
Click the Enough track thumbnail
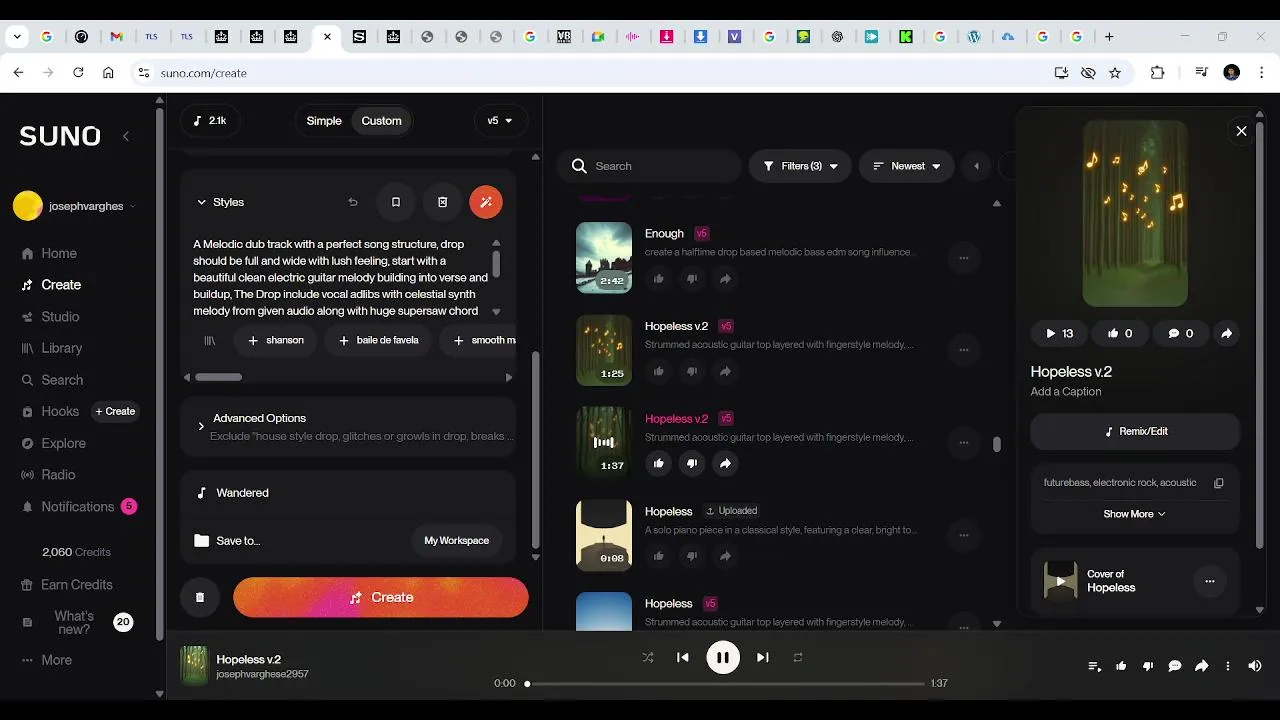pos(604,258)
